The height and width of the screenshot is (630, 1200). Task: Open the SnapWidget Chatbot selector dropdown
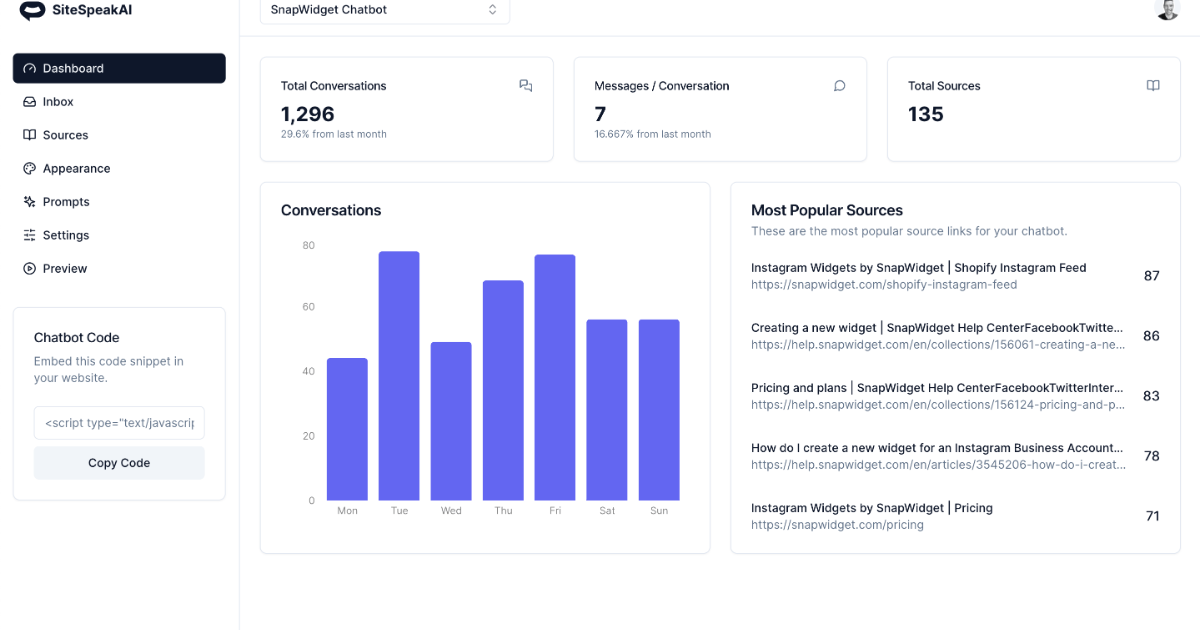tap(384, 10)
